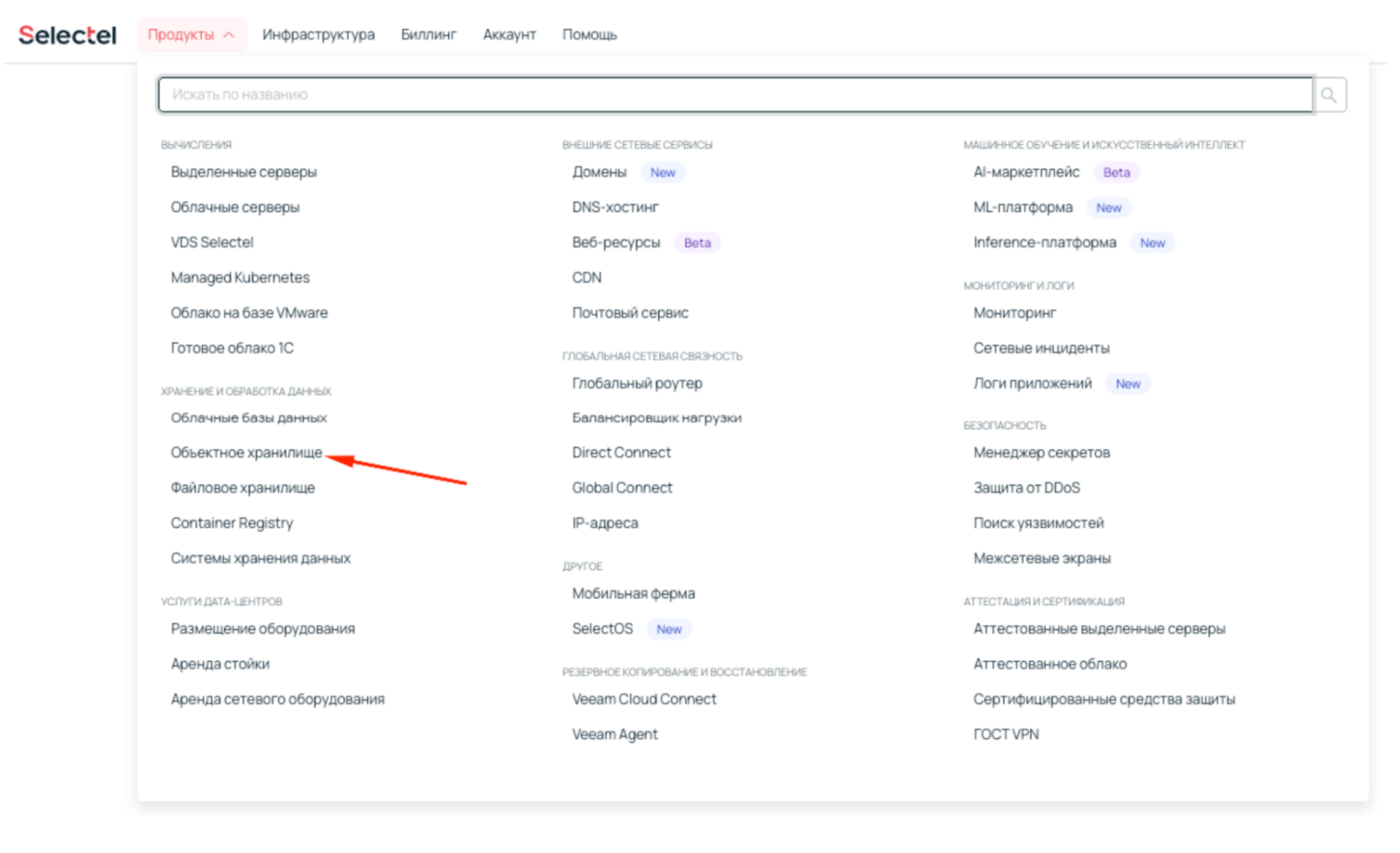Go to Managed Kubernetes
Screen dimensions: 1400x853
[240, 277]
